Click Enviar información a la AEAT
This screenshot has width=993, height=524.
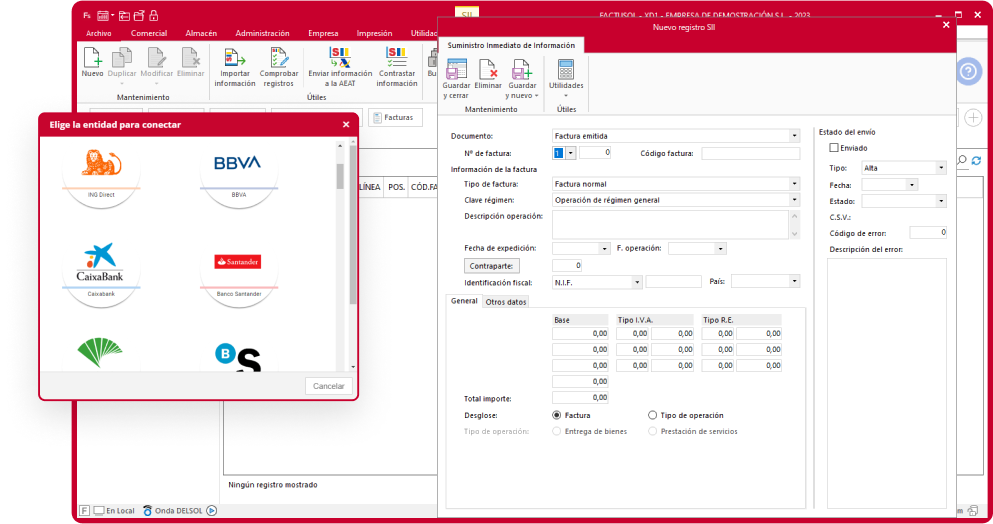pos(339,58)
